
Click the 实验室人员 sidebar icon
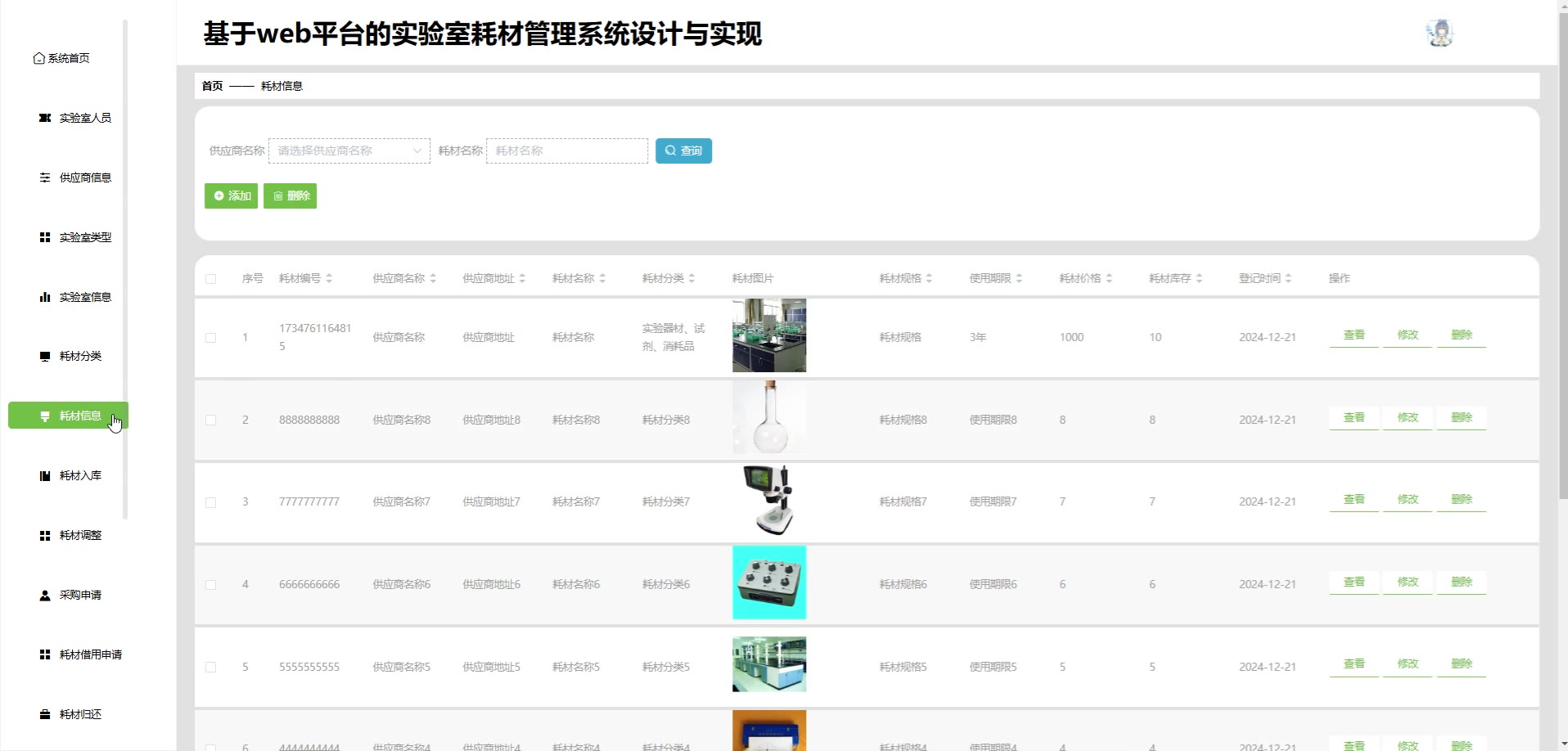click(45, 118)
